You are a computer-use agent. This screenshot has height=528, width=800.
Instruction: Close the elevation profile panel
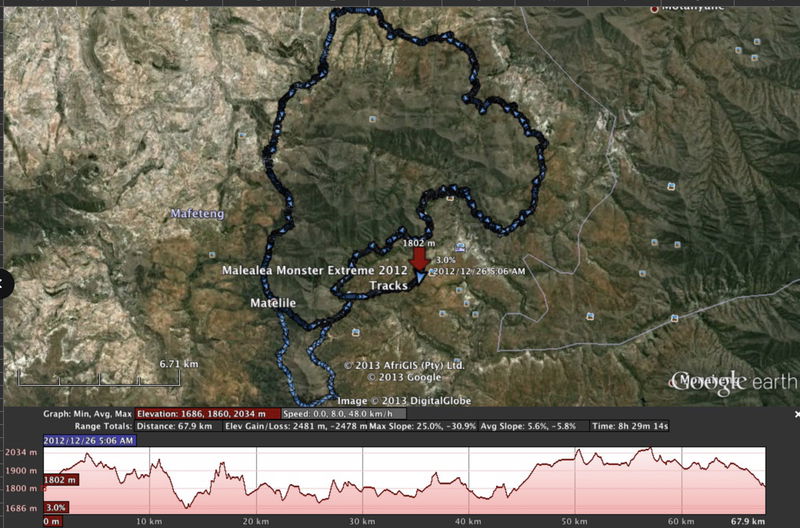pyautogui.click(x=796, y=413)
